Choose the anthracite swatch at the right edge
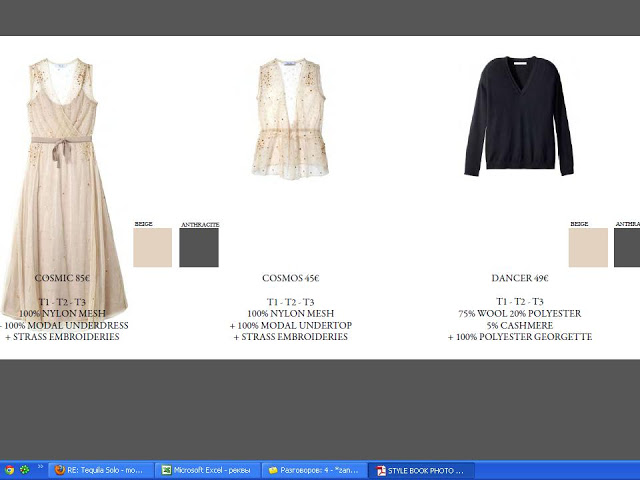The width and height of the screenshot is (640, 480). [627, 247]
